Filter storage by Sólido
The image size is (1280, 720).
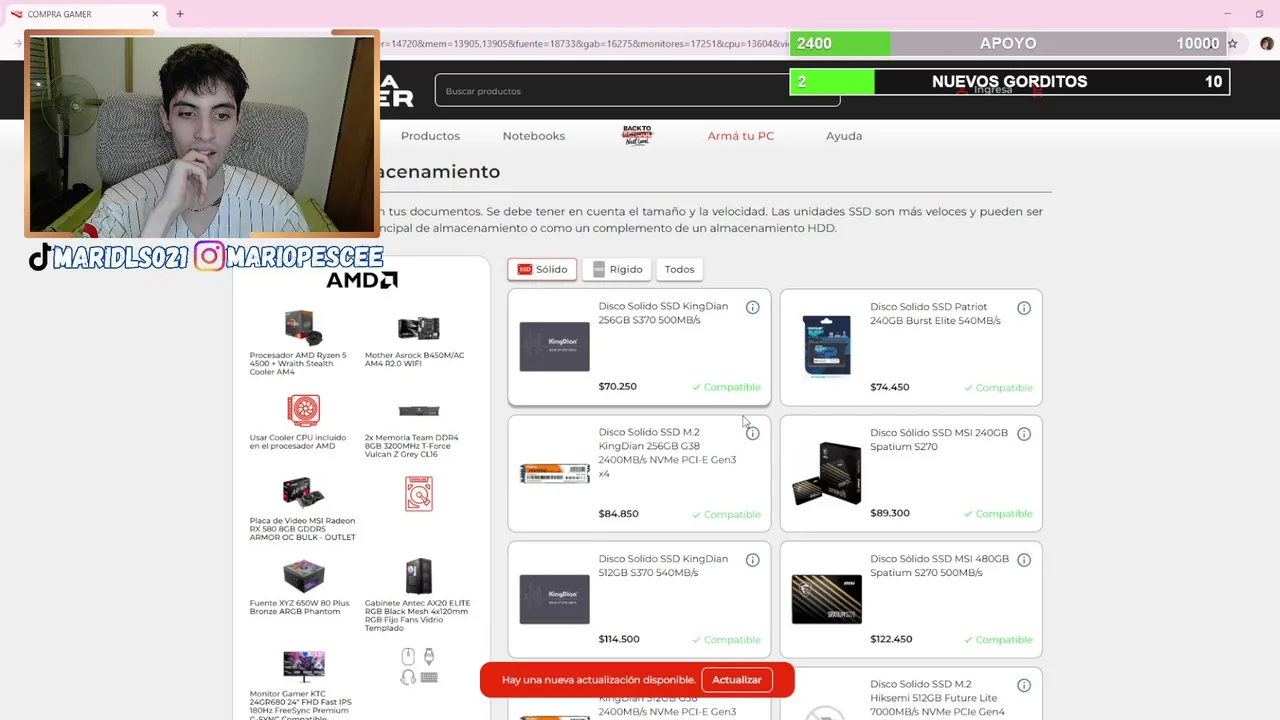pyautogui.click(x=542, y=269)
